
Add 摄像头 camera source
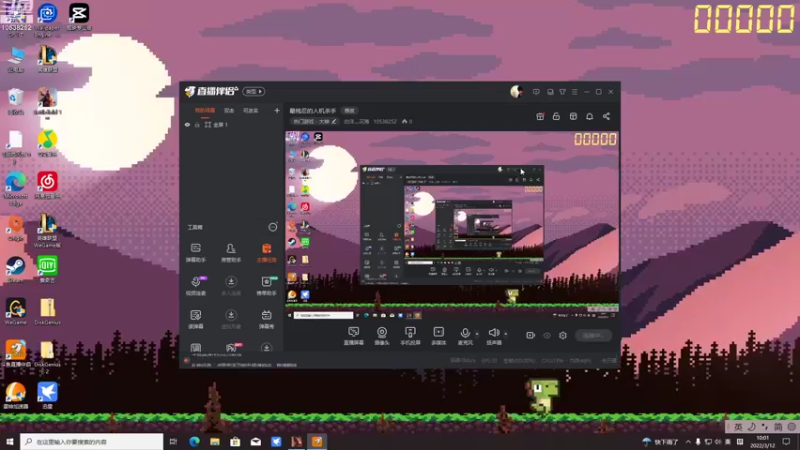pyautogui.click(x=382, y=336)
